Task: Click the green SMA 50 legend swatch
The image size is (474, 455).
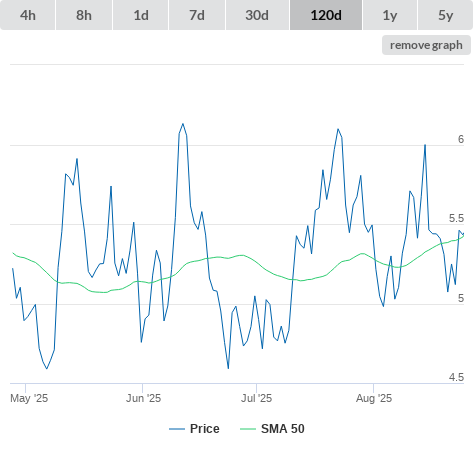Action: click(248, 429)
